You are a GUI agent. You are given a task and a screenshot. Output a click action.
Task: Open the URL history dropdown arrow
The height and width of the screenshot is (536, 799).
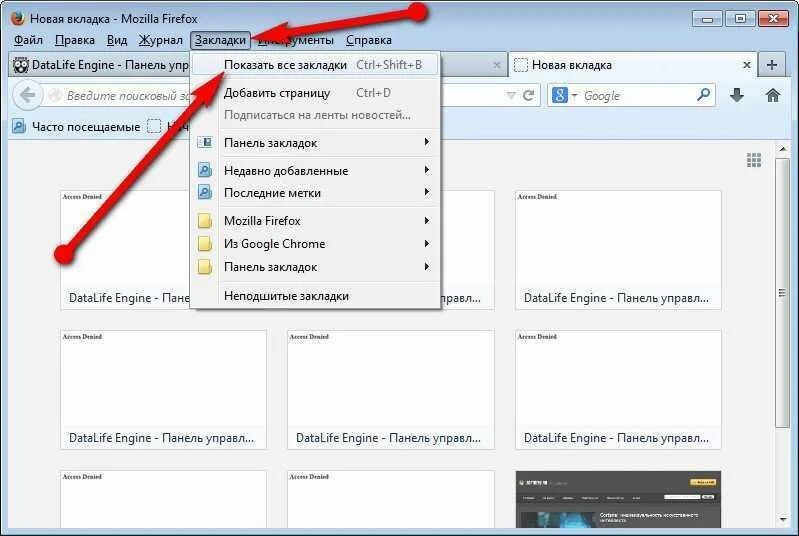(511, 95)
